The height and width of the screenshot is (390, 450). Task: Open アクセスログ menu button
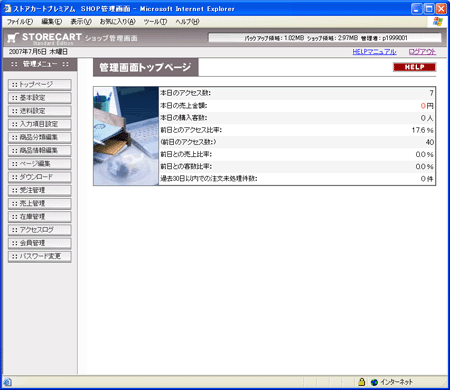[x=40, y=230]
